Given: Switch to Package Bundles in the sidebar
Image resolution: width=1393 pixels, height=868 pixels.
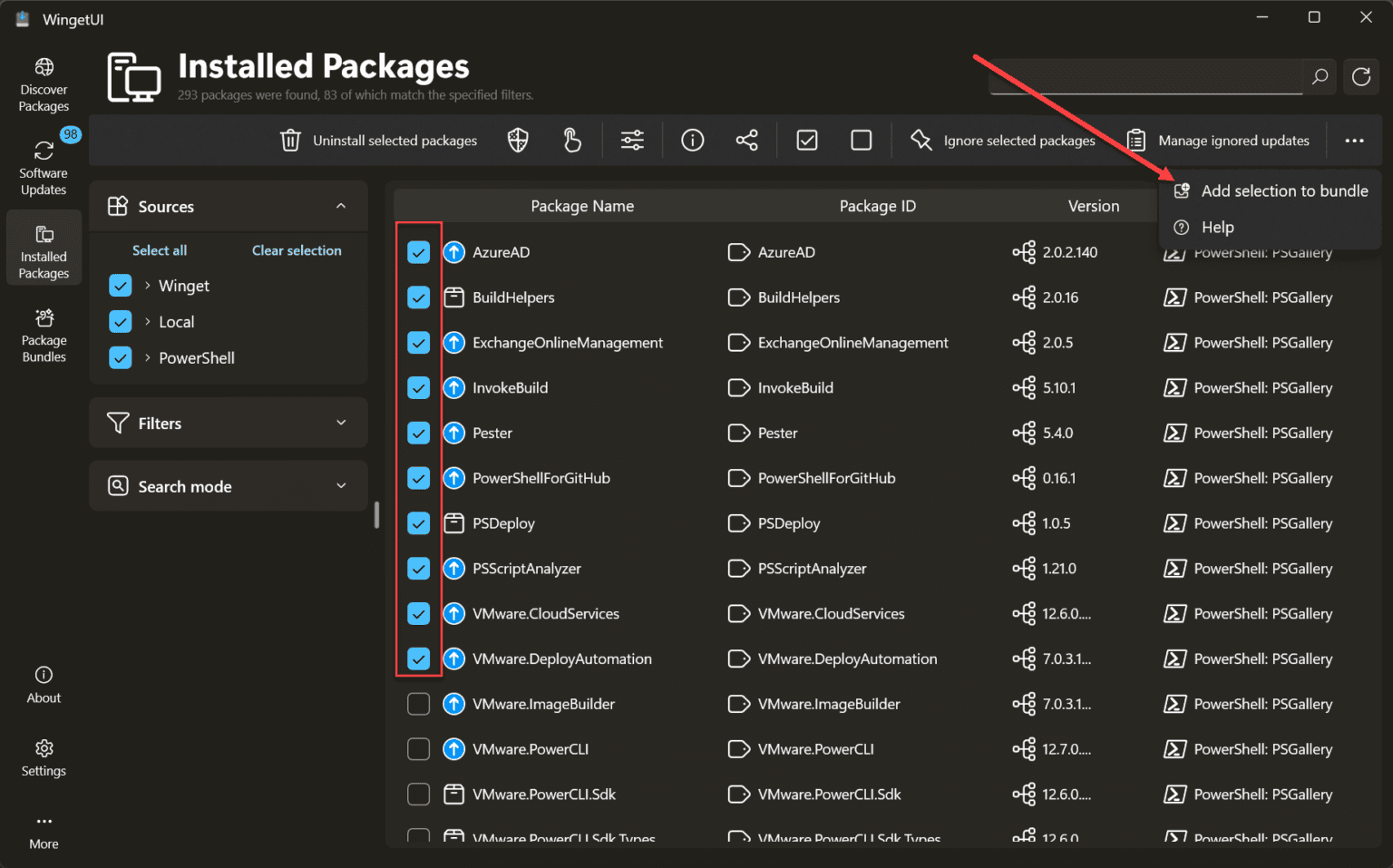Looking at the screenshot, I should pyautogui.click(x=43, y=334).
